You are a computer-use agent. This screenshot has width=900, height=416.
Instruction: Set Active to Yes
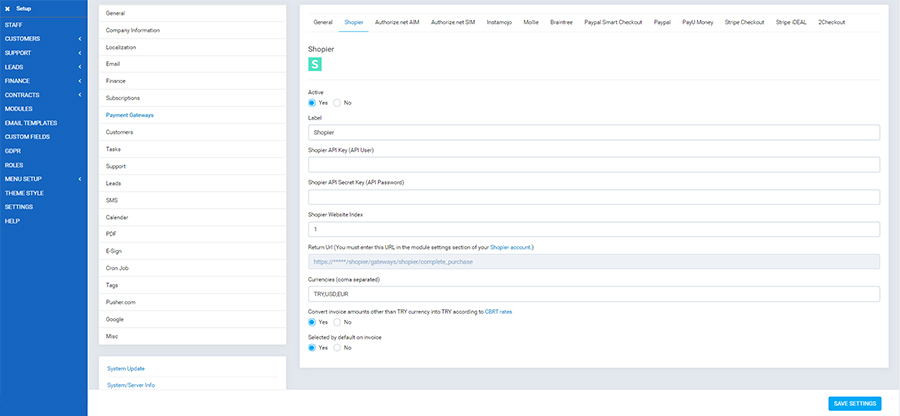point(312,103)
